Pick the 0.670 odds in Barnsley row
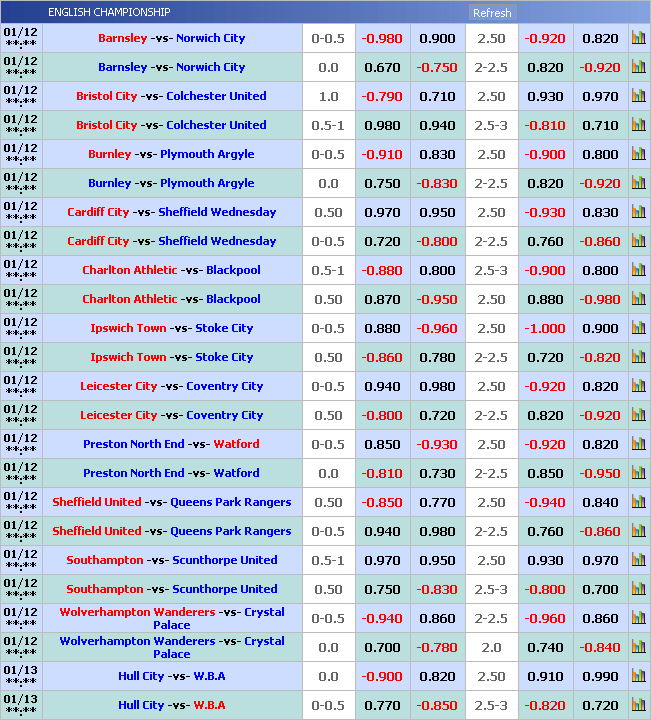The image size is (651, 720). (x=382, y=67)
